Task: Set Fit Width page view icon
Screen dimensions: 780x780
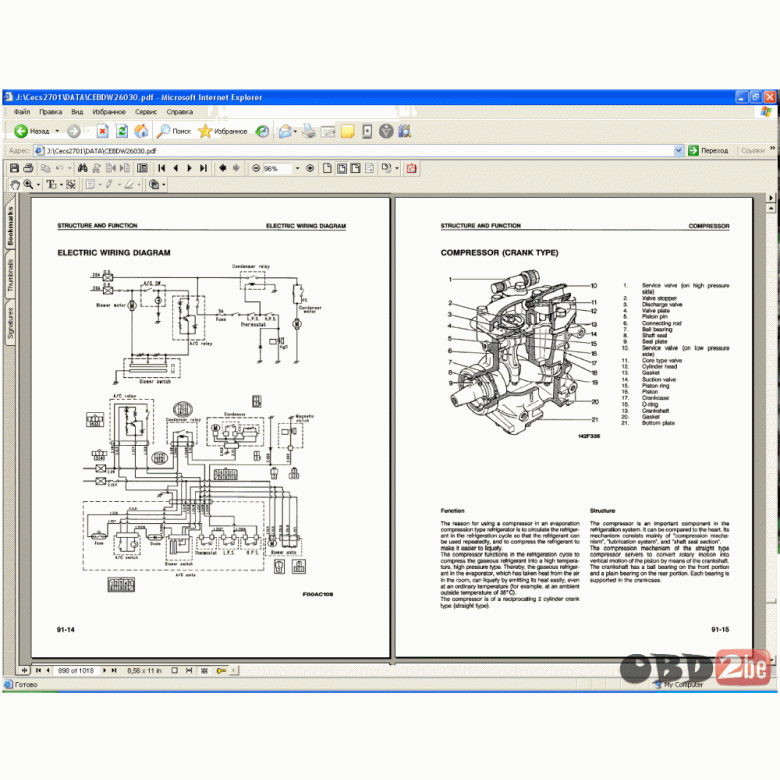Action: tap(355, 168)
